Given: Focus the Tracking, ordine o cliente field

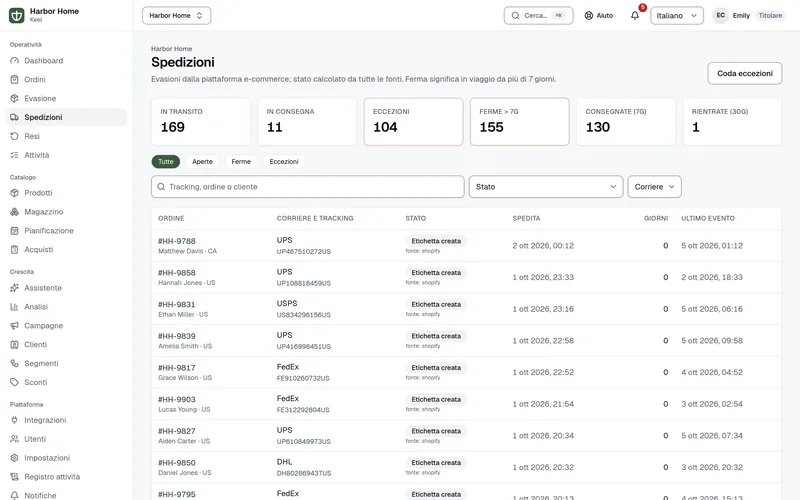Looking at the screenshot, I should pyautogui.click(x=308, y=187).
